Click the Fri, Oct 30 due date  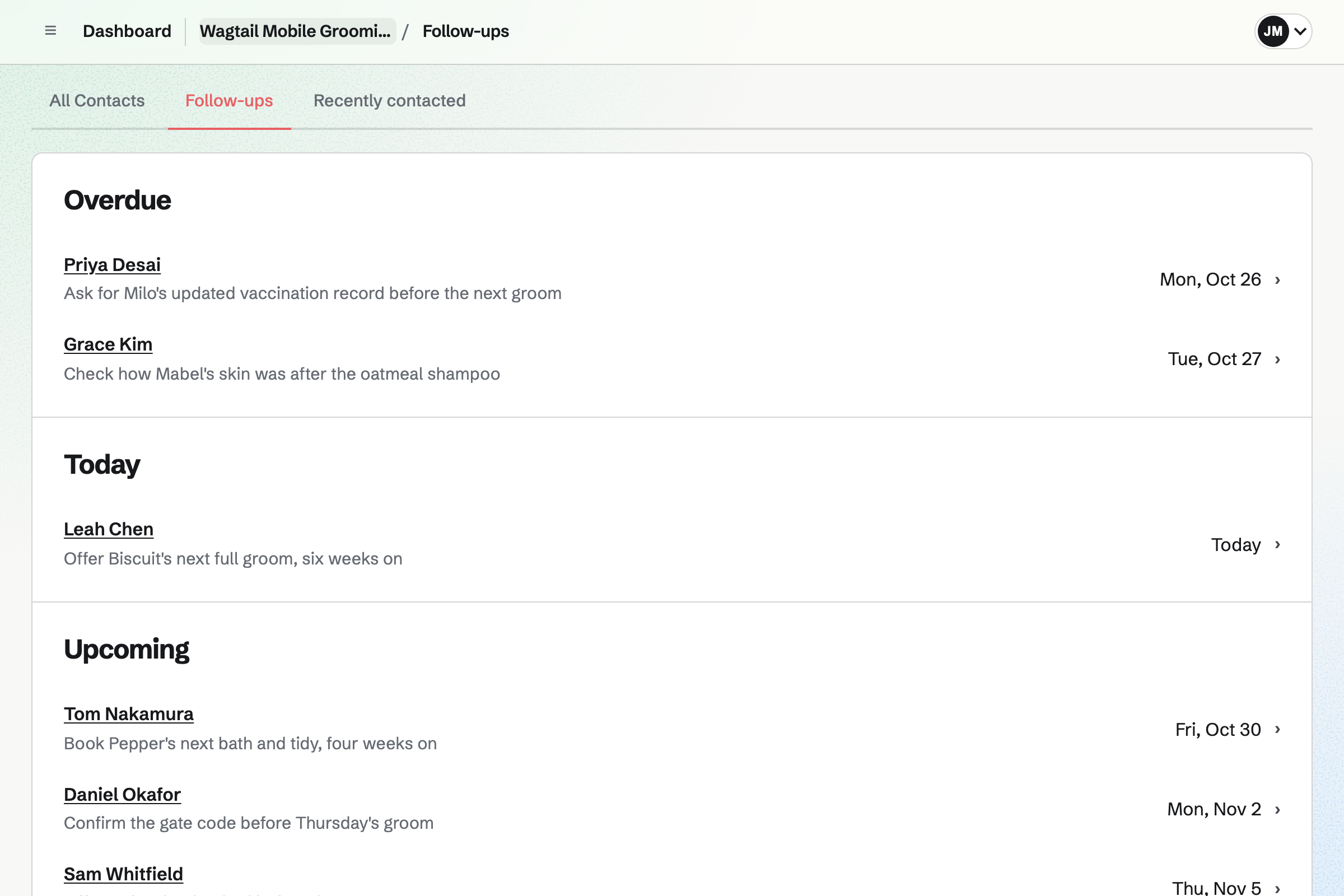click(x=1217, y=729)
